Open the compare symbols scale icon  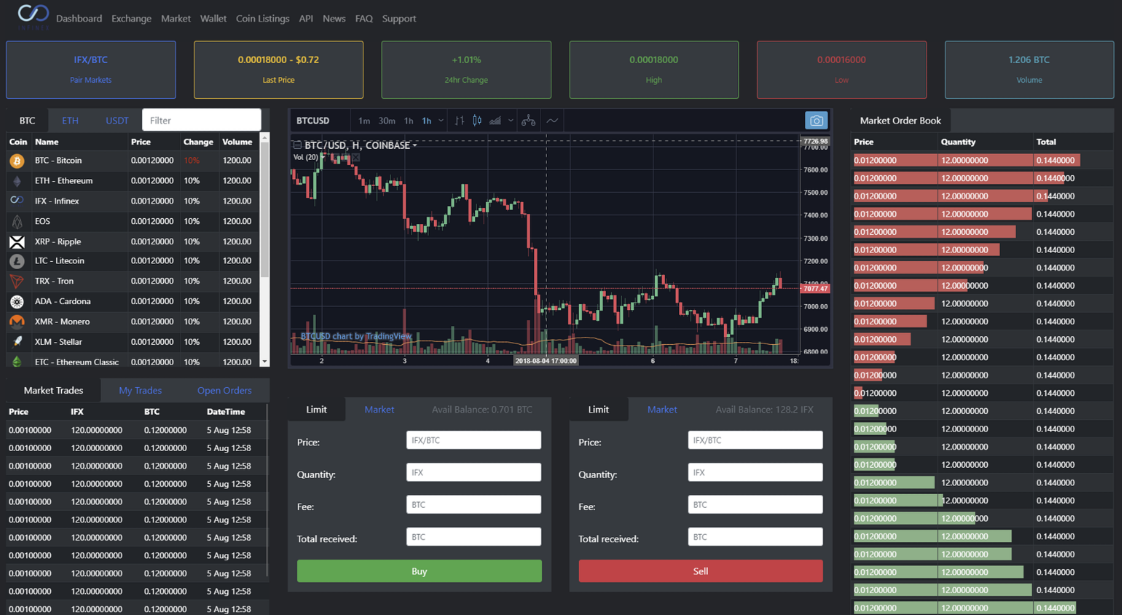point(528,120)
